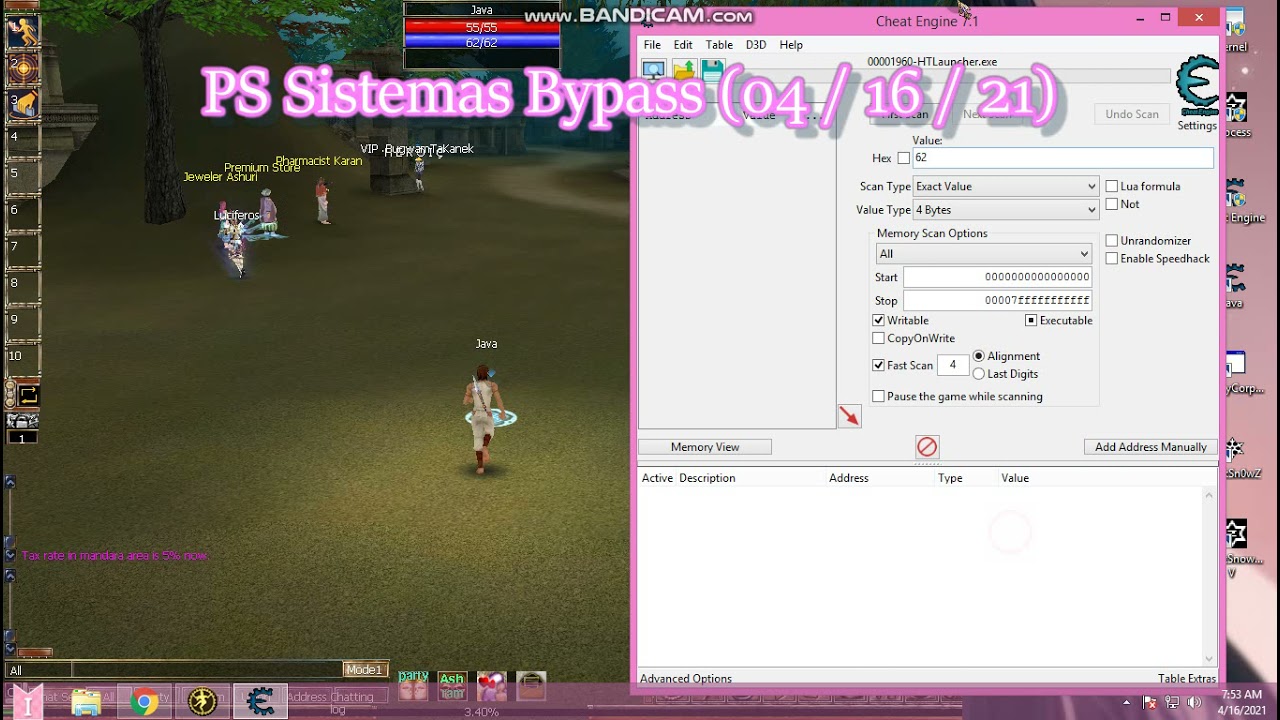Screen dimensions: 1280x720
Task: Click the red 55/55 health bar
Action: tap(481, 28)
